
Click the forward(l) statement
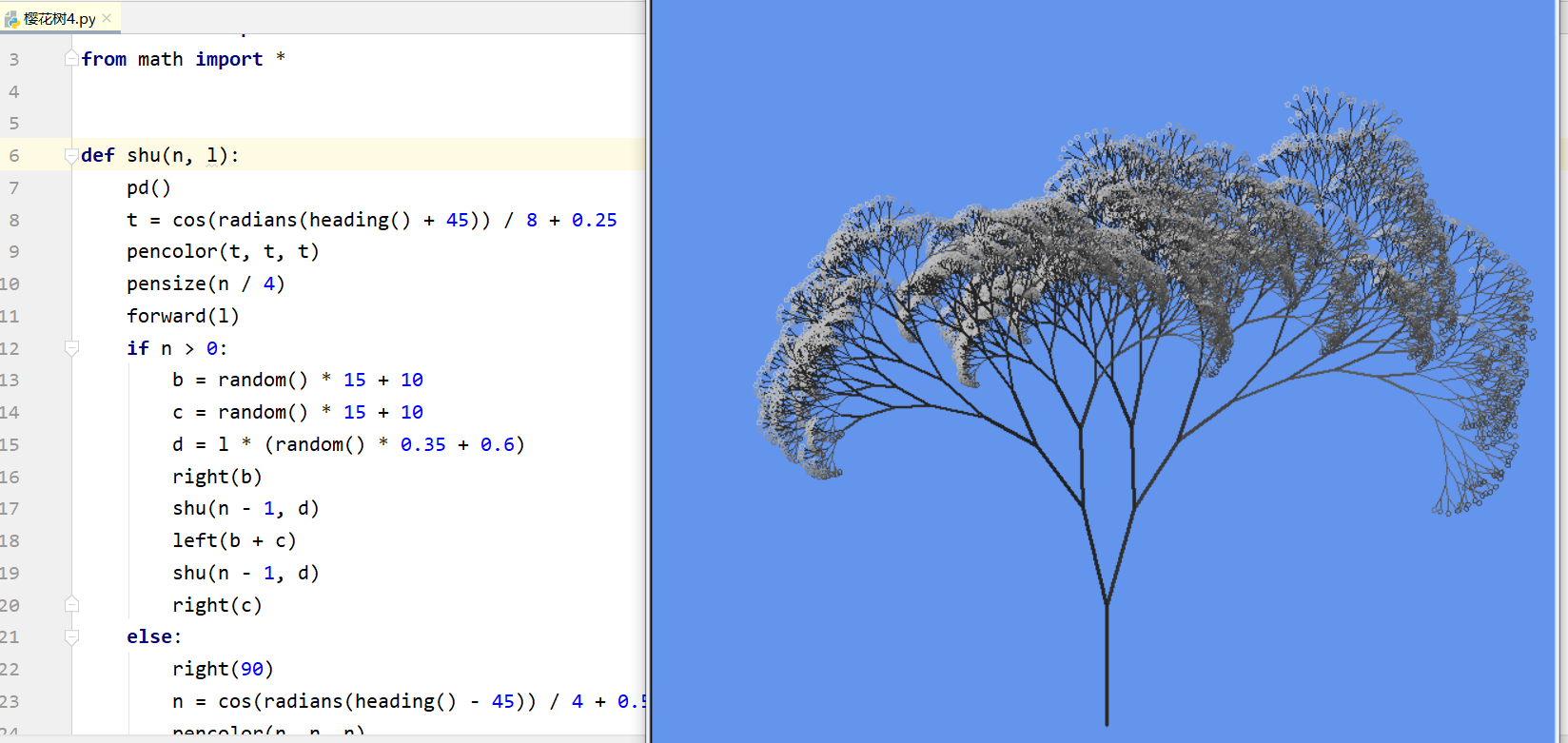point(183,316)
